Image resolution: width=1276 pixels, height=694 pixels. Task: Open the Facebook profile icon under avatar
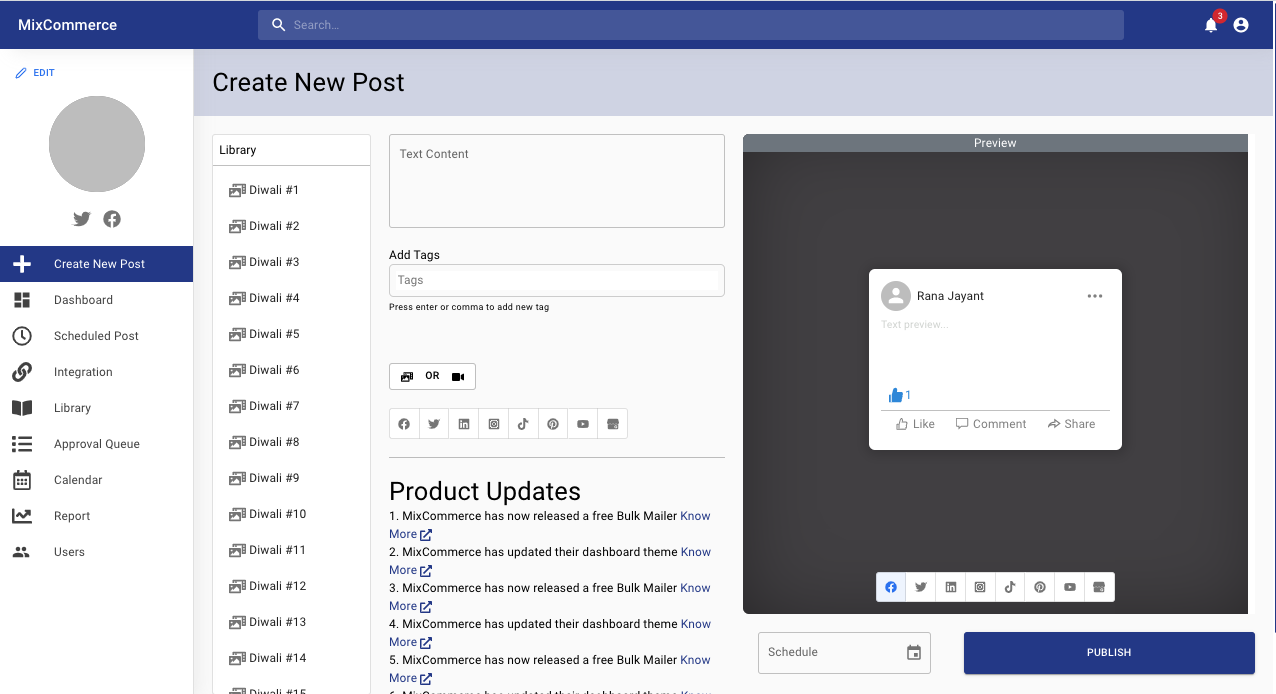(112, 219)
